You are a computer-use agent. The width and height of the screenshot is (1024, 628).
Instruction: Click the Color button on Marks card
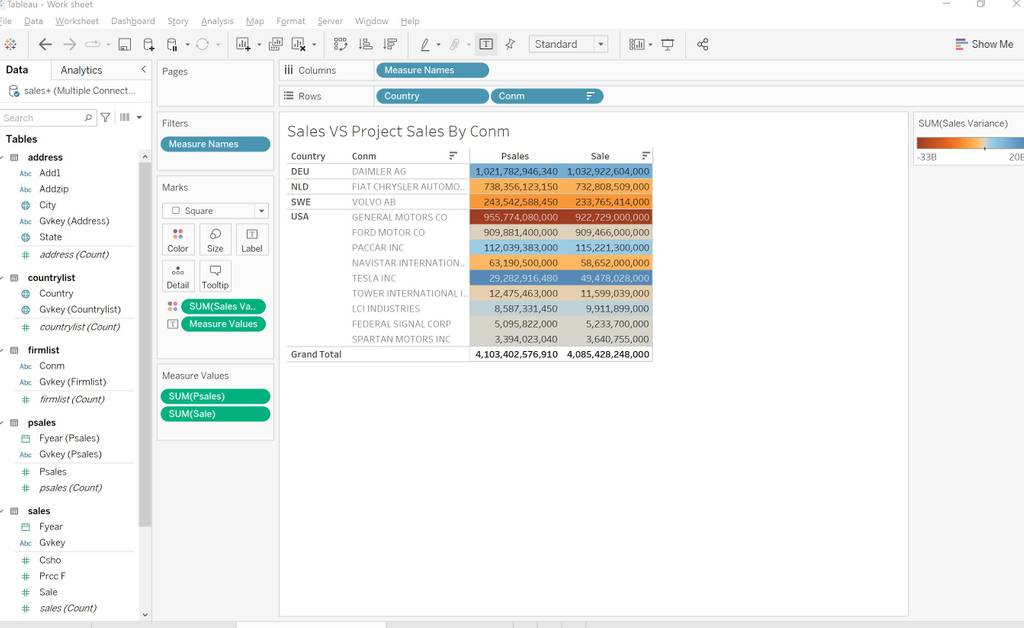pyautogui.click(x=178, y=240)
